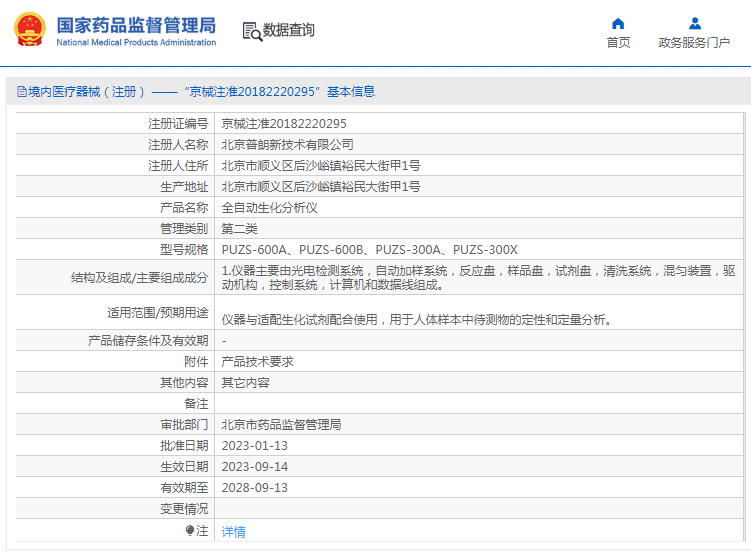Click the 政务服务门户 person icon
751x555 pixels.
click(694, 23)
